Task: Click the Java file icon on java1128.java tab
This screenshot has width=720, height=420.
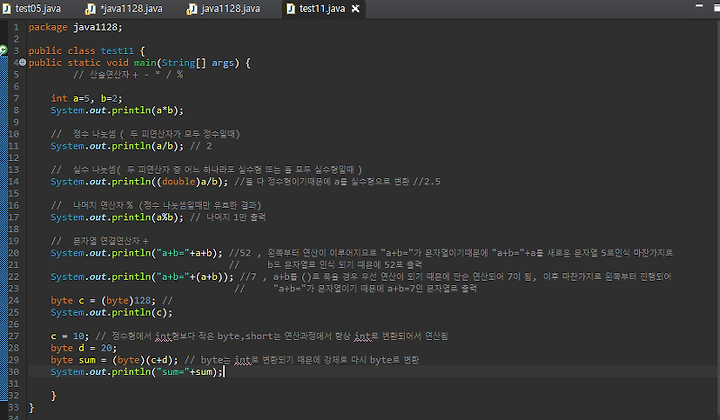Action: pyautogui.click(x=191, y=9)
